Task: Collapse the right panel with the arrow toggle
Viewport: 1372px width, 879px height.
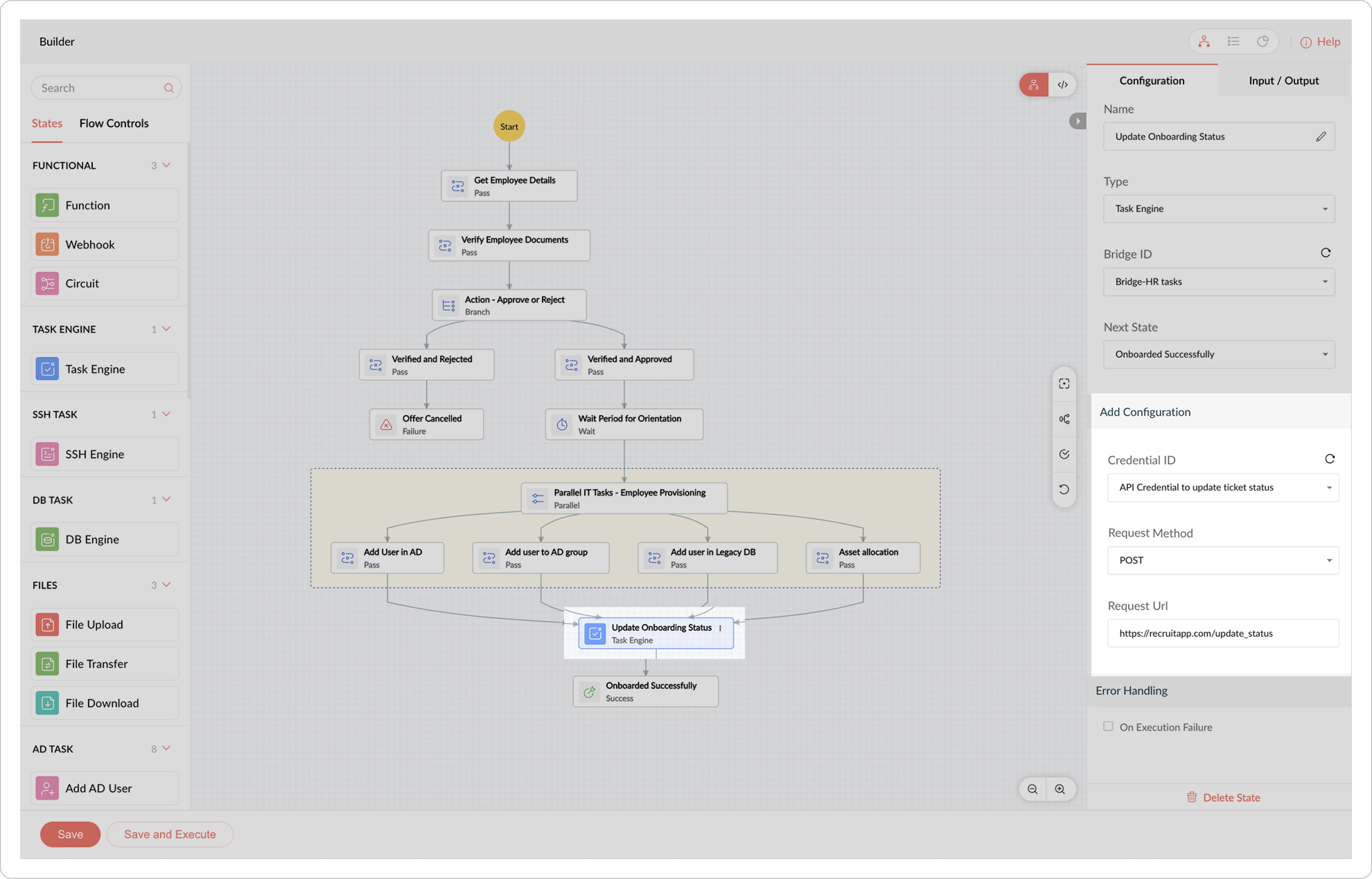Action: (1078, 121)
